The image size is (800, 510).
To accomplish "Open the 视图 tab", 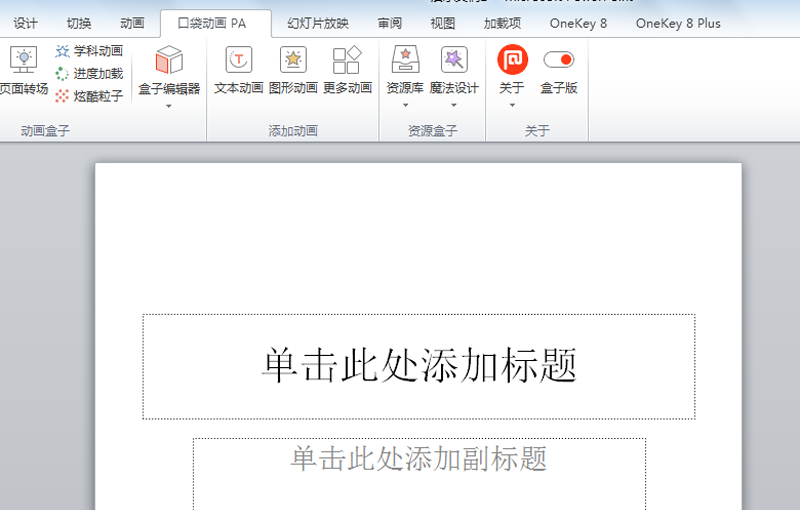I will pos(443,23).
